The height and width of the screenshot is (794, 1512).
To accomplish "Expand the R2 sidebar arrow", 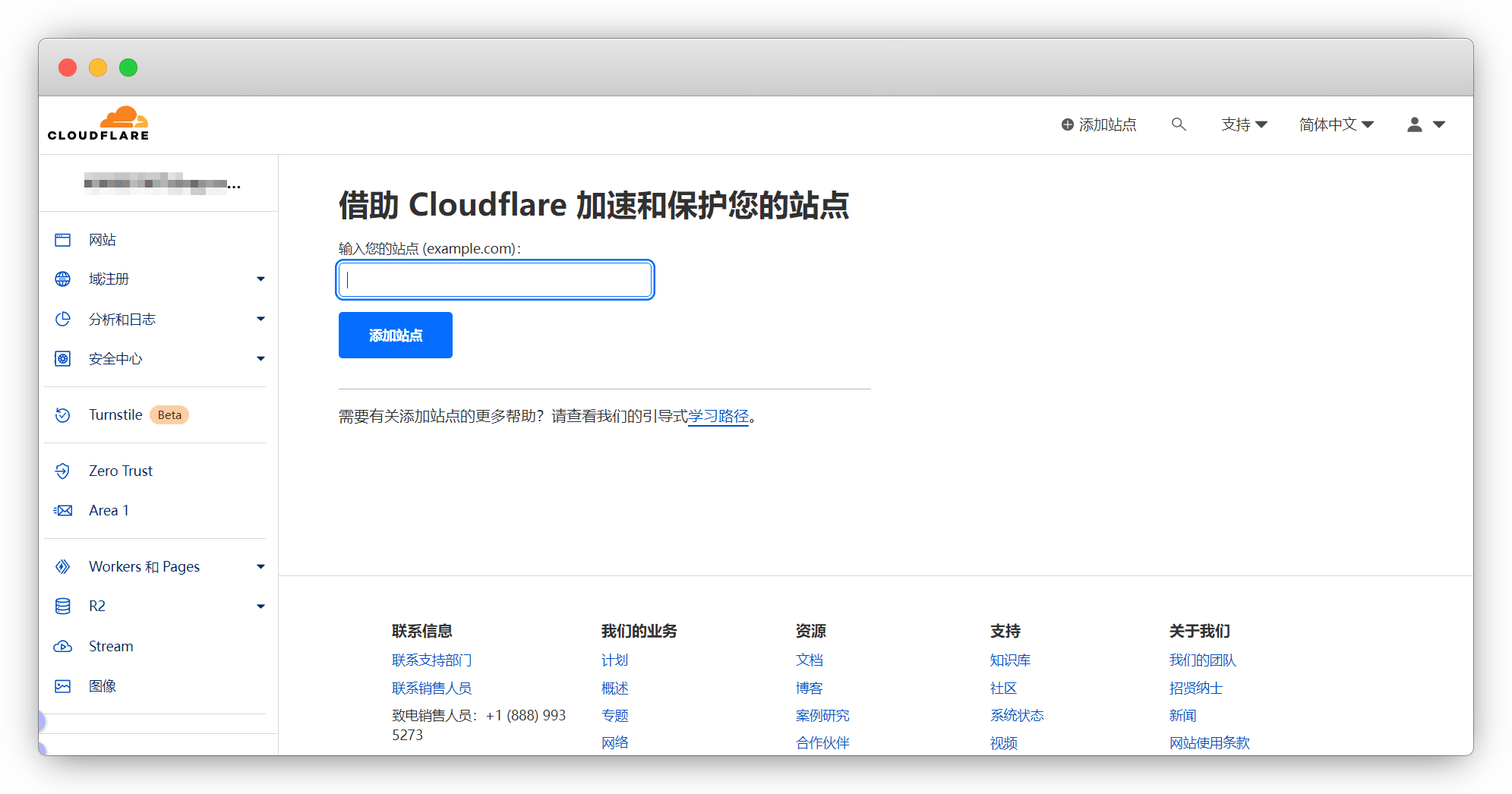I will click(260, 607).
